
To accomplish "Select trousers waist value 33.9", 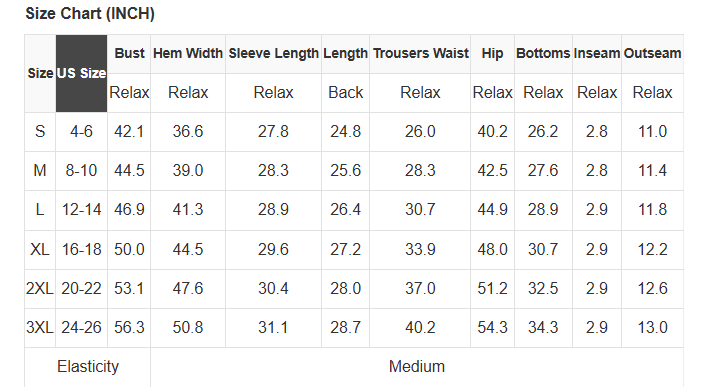I will (420, 249).
